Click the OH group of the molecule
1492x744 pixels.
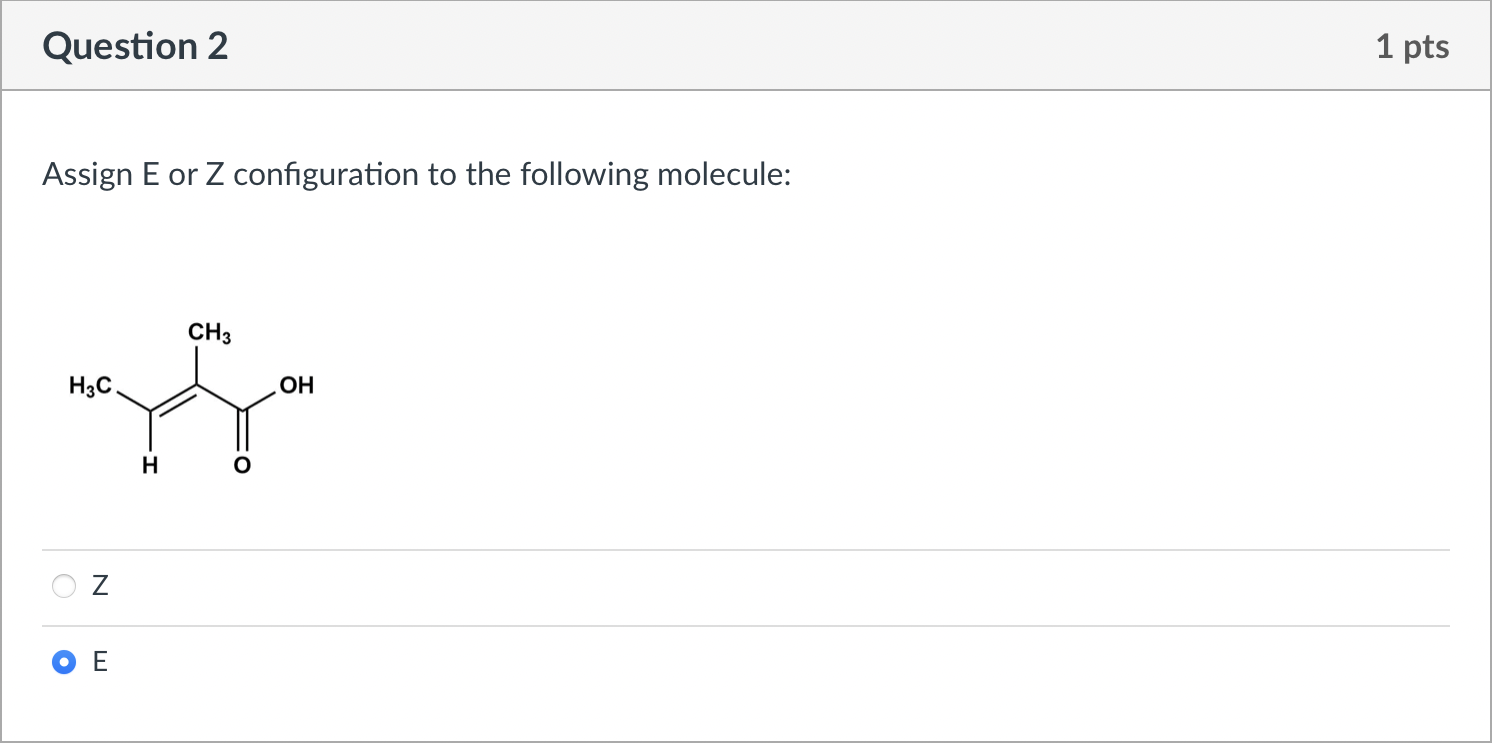pos(297,385)
